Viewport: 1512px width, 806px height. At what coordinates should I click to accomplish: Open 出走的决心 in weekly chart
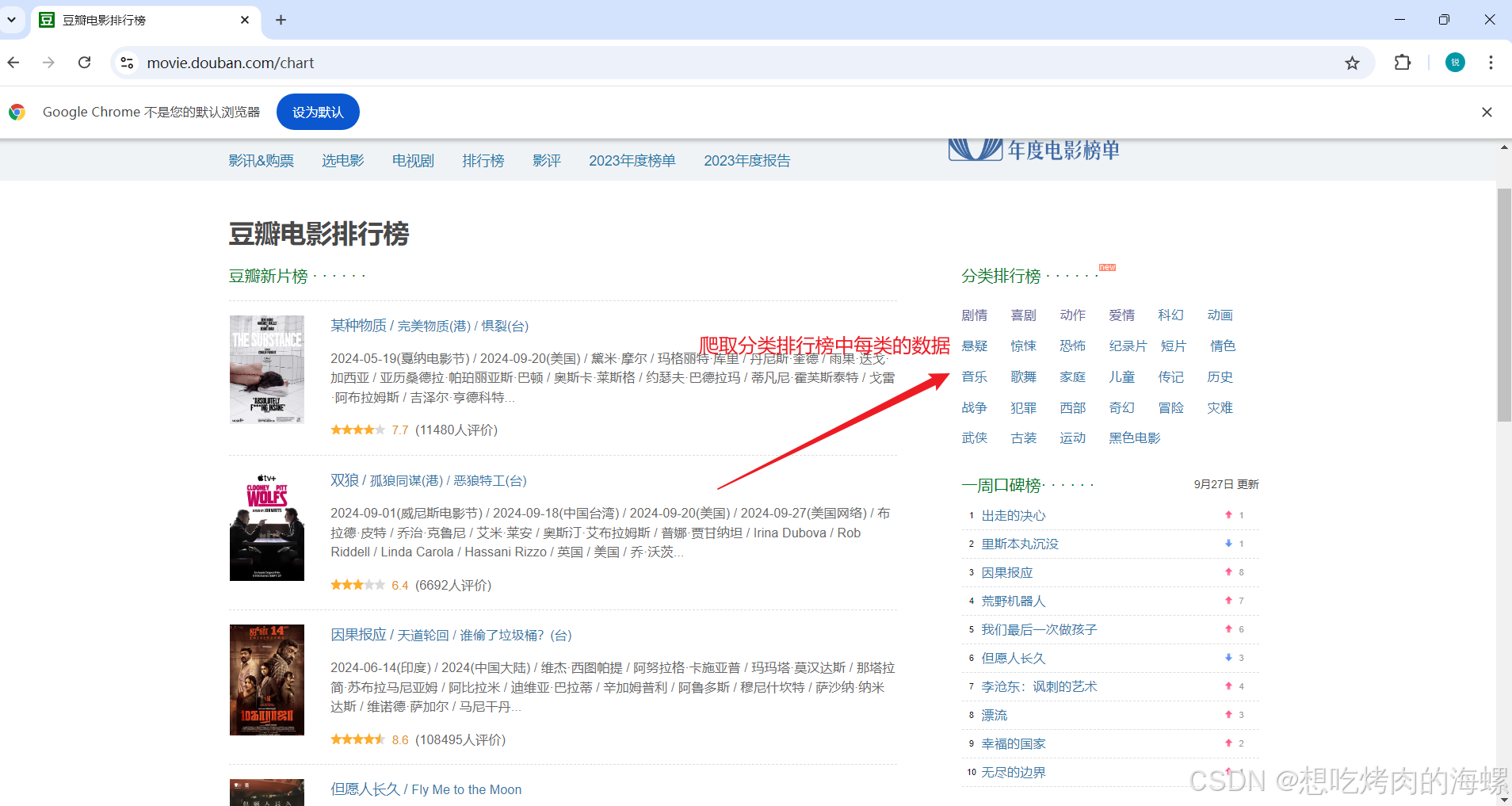pyautogui.click(x=1014, y=516)
